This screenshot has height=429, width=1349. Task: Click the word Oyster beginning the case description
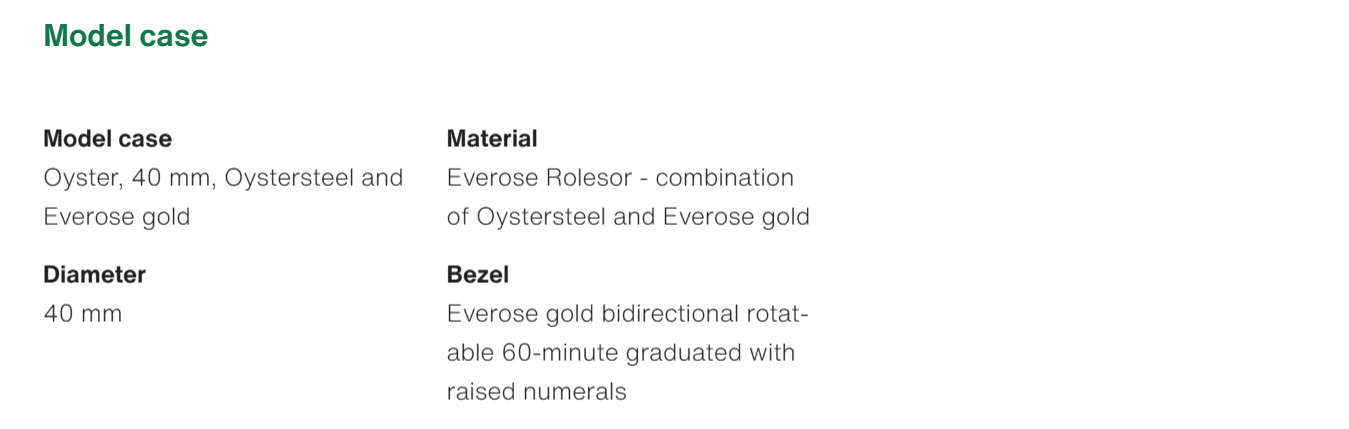(x=79, y=178)
